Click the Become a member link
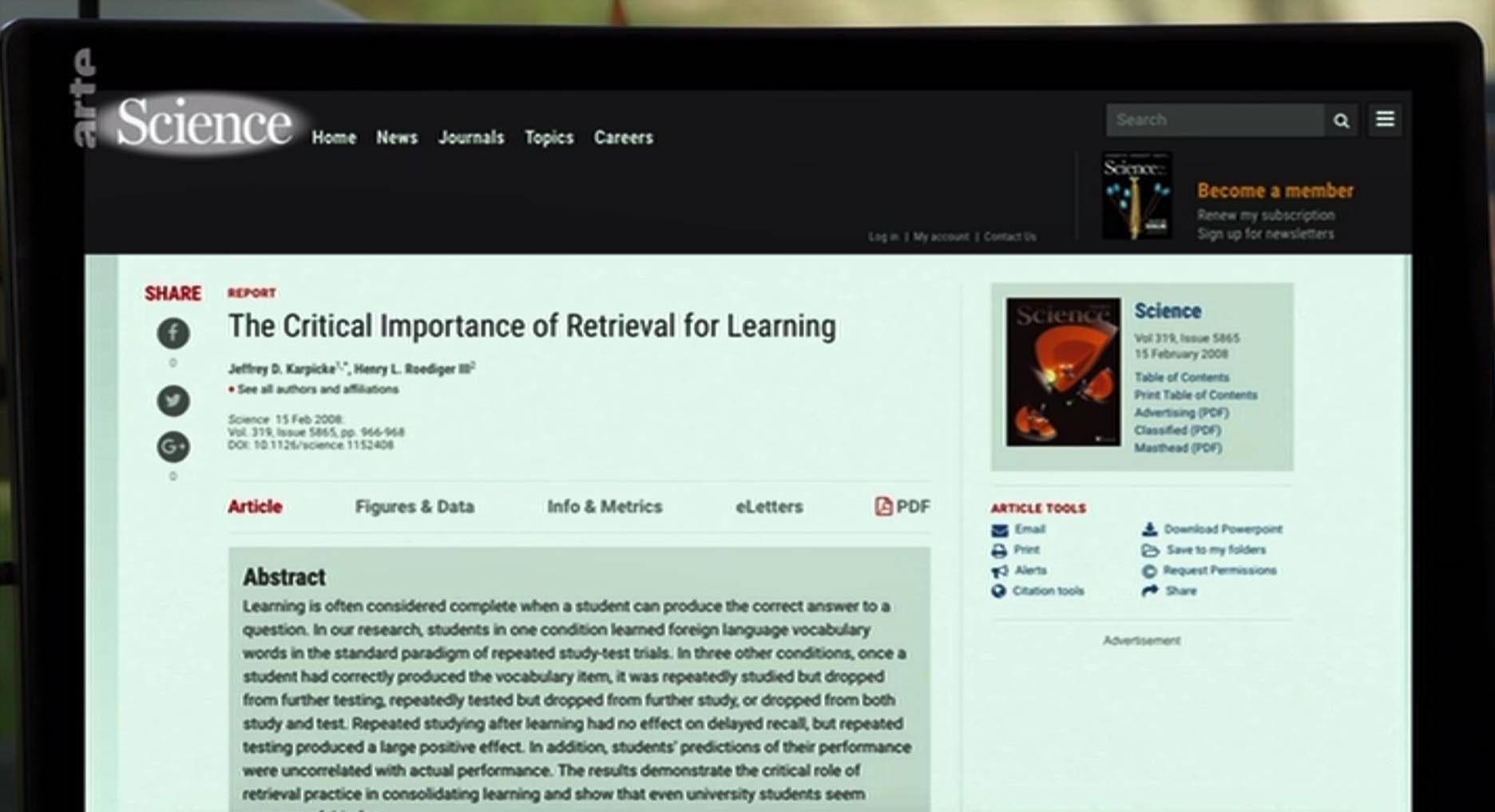1495x812 pixels. [x=1275, y=191]
